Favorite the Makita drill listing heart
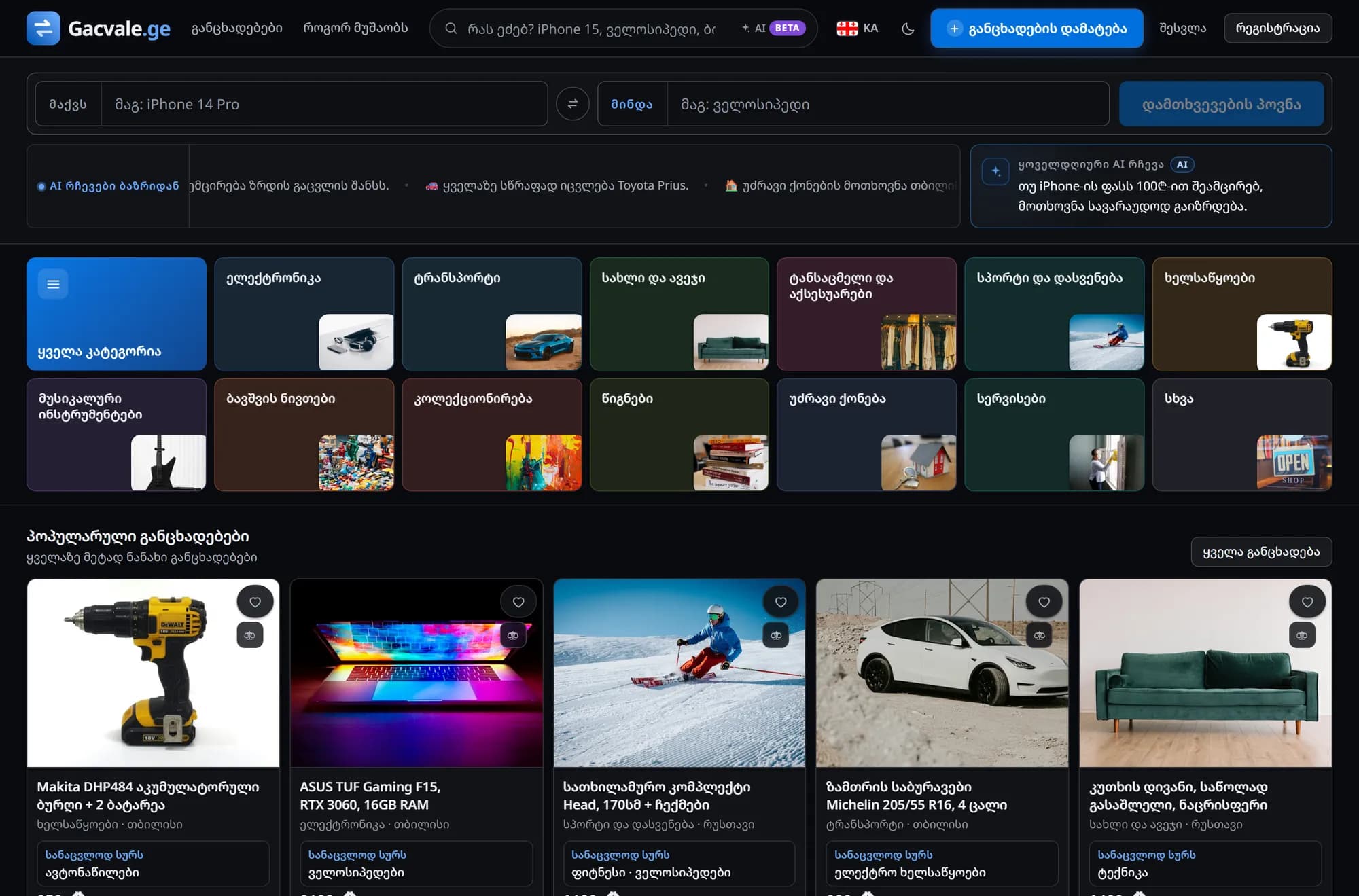Viewport: 1359px width, 896px height. (x=255, y=602)
